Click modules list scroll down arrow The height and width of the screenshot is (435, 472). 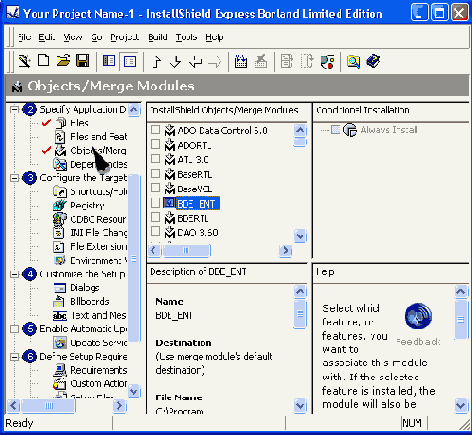click(300, 236)
